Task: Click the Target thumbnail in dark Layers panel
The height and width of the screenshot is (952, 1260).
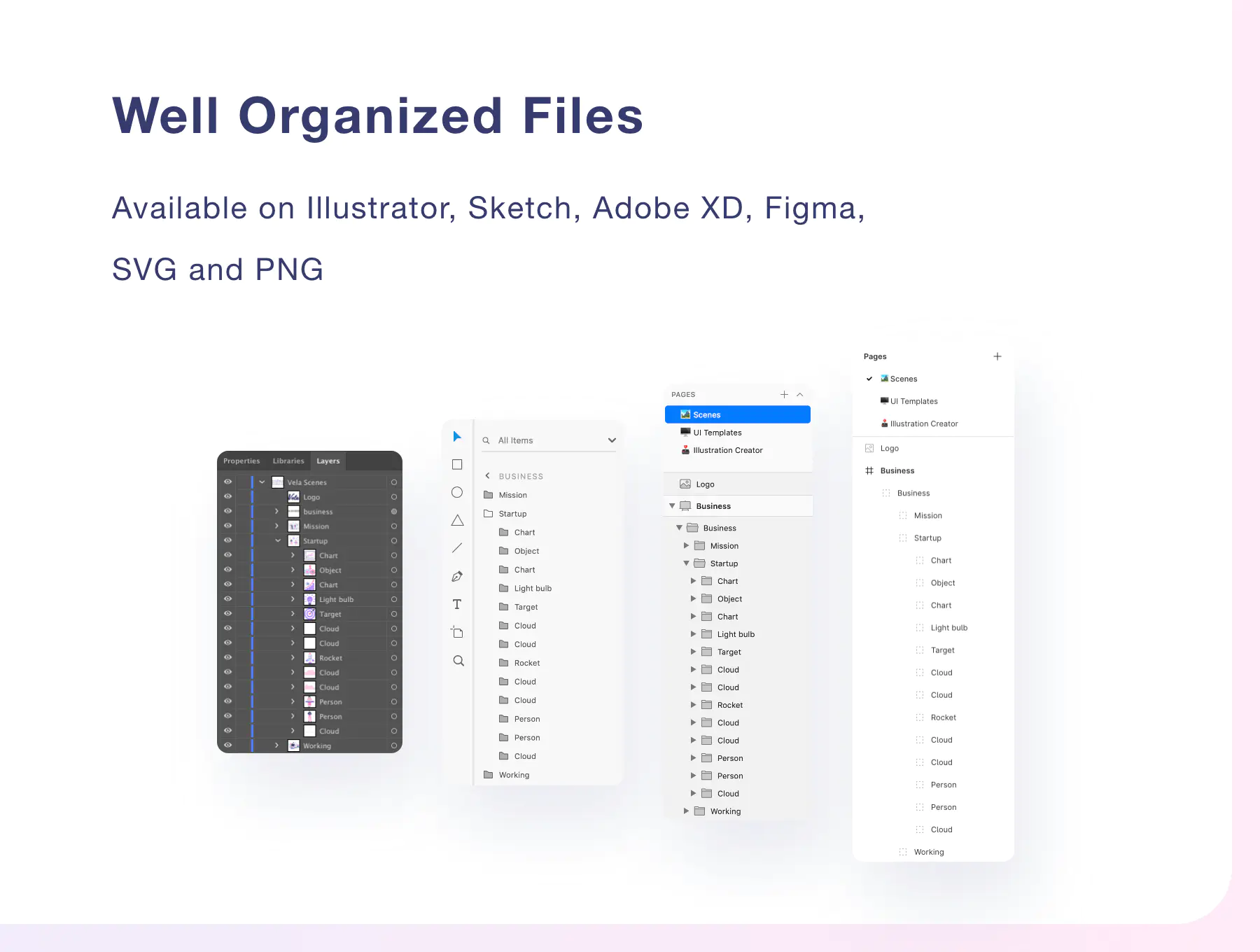Action: tap(309, 614)
